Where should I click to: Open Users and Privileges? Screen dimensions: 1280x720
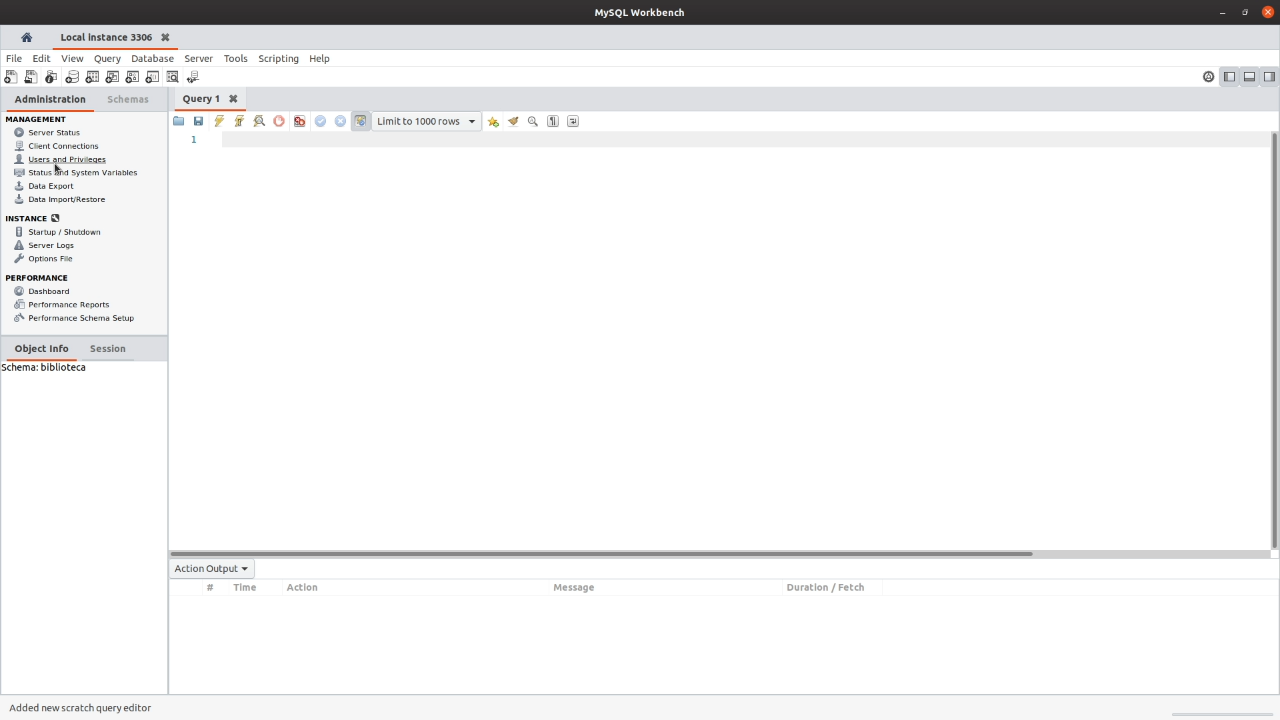click(x=66, y=159)
